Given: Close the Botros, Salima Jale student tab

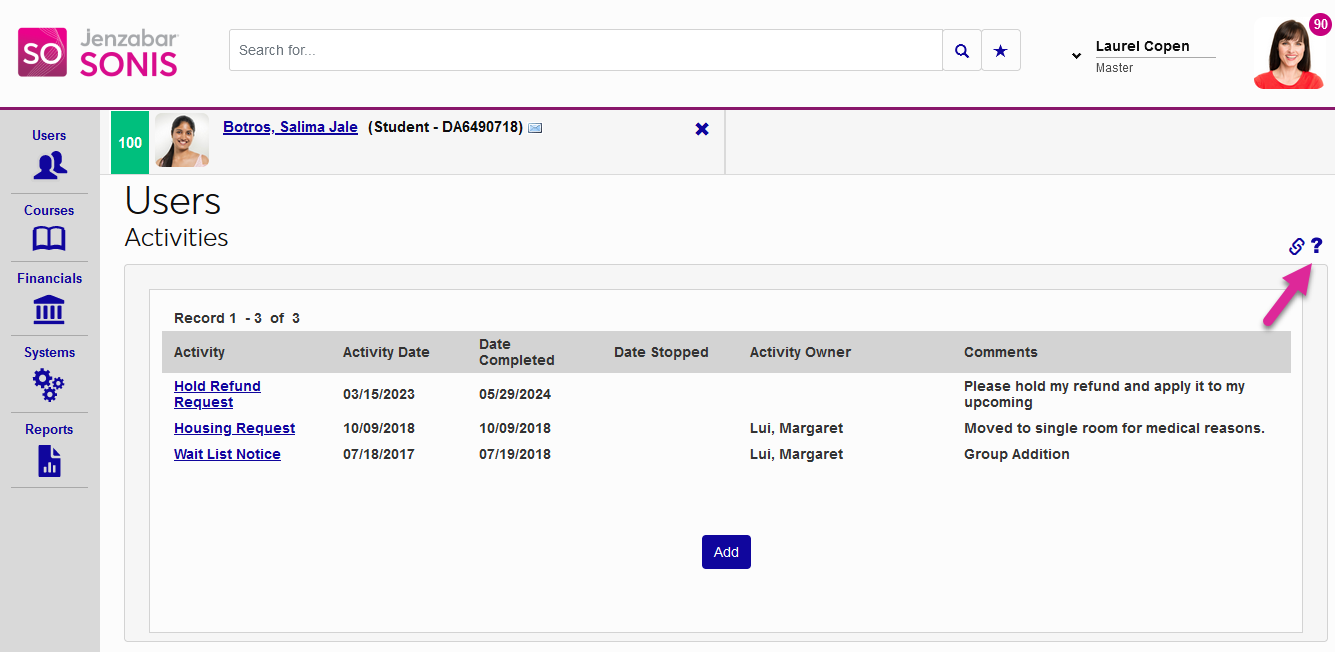Looking at the screenshot, I should 702,129.
